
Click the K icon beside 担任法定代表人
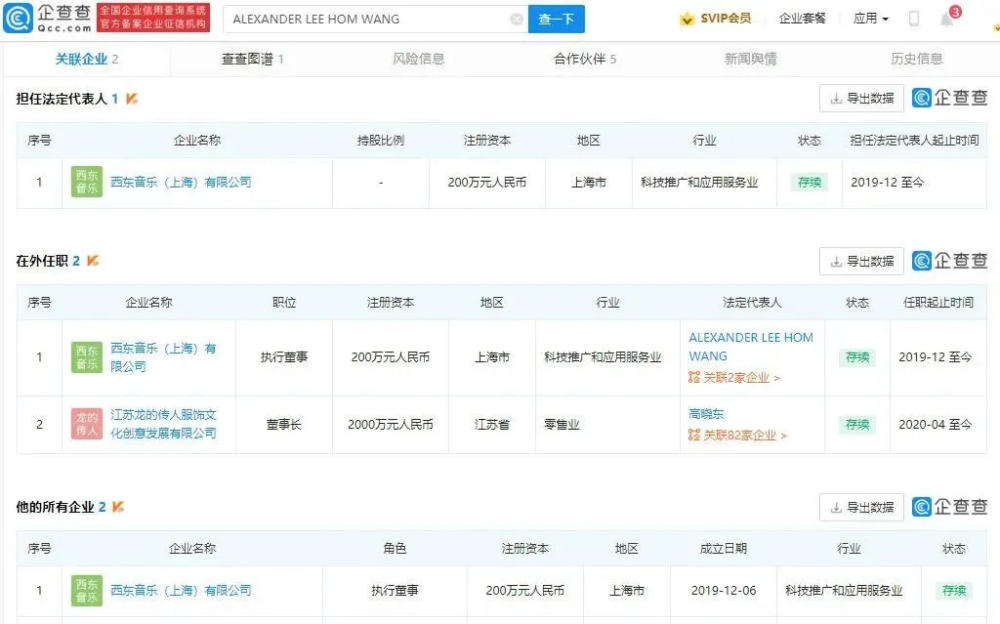[132, 98]
